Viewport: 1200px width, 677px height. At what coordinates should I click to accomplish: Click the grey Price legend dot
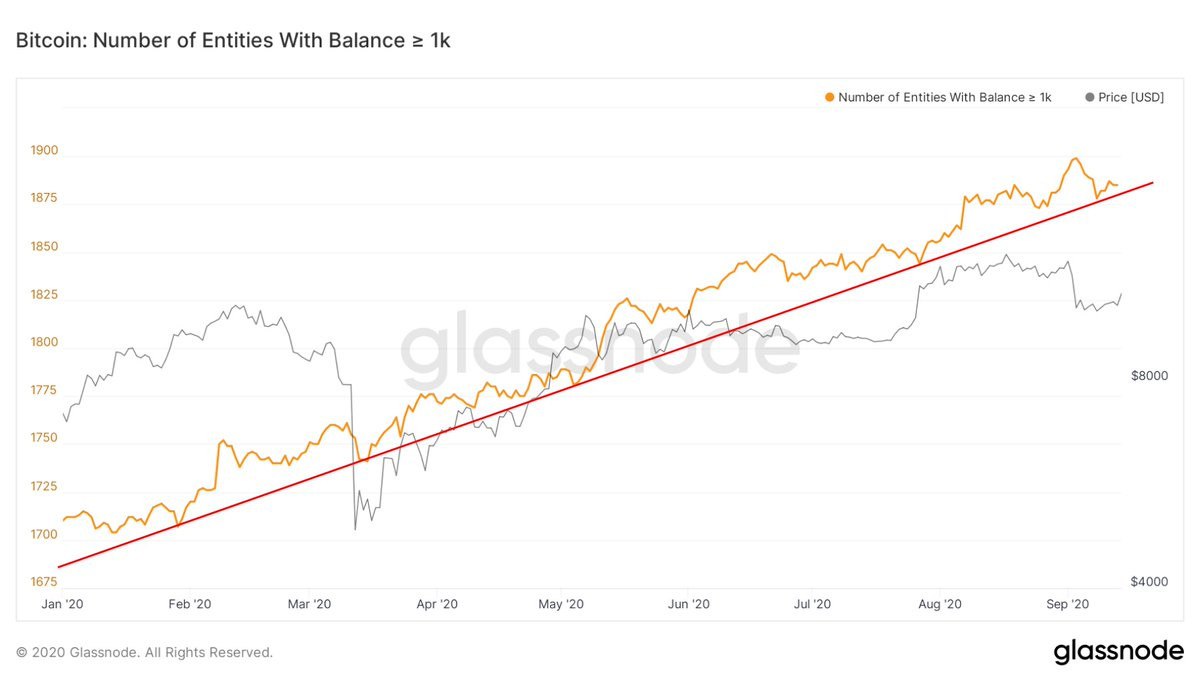(1089, 97)
